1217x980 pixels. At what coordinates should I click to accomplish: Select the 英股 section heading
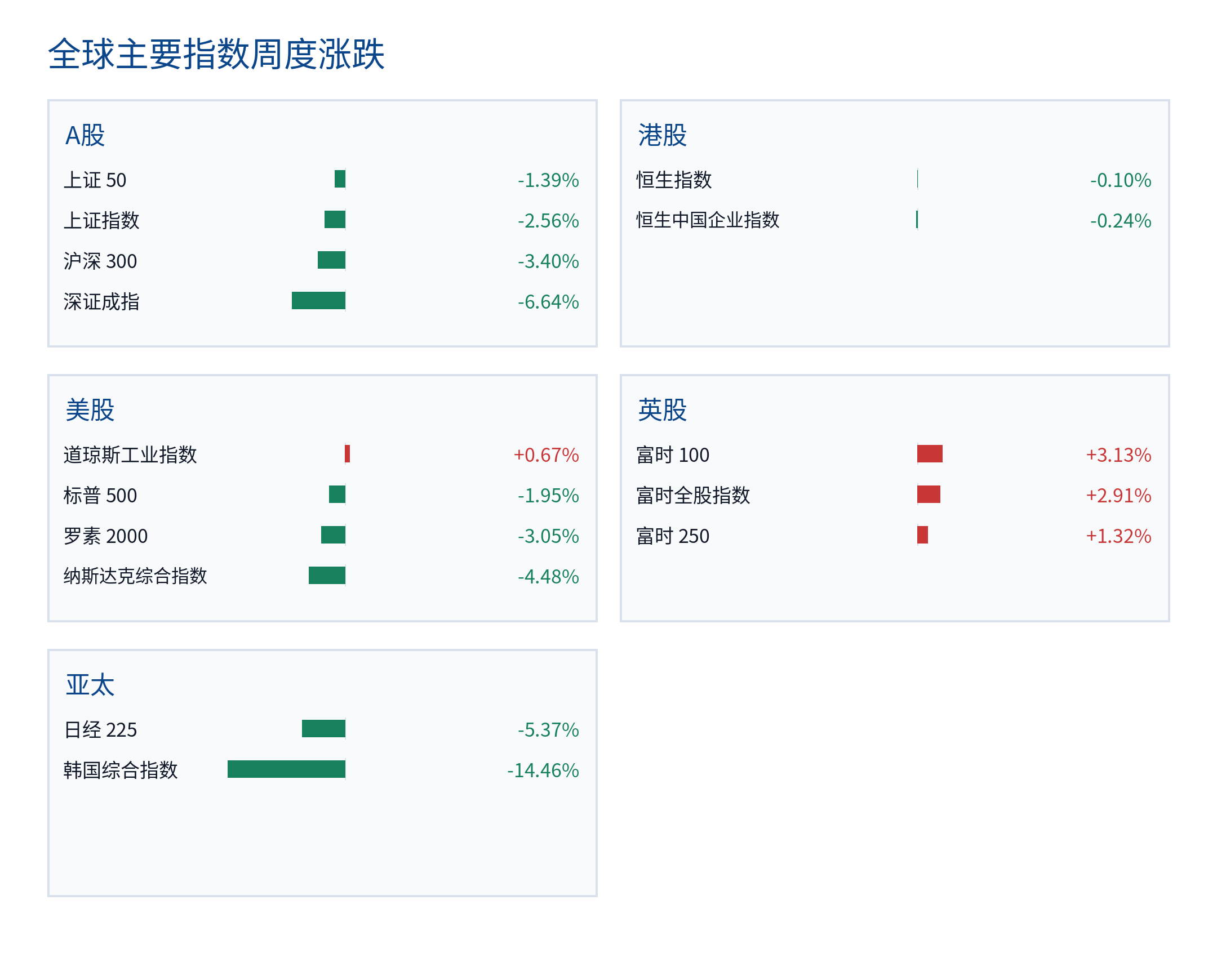pos(663,410)
